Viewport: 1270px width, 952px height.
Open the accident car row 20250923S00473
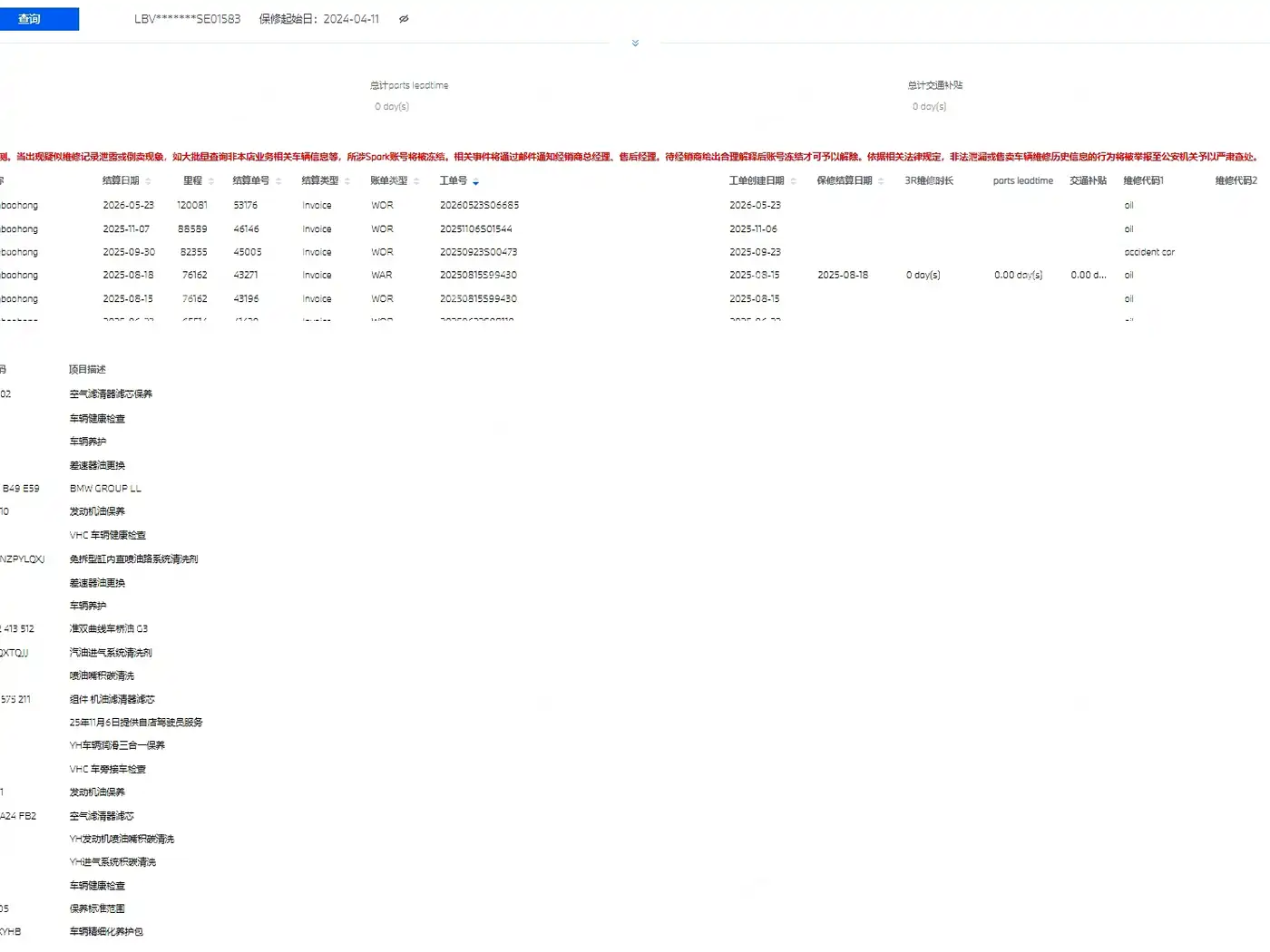[x=635, y=252]
